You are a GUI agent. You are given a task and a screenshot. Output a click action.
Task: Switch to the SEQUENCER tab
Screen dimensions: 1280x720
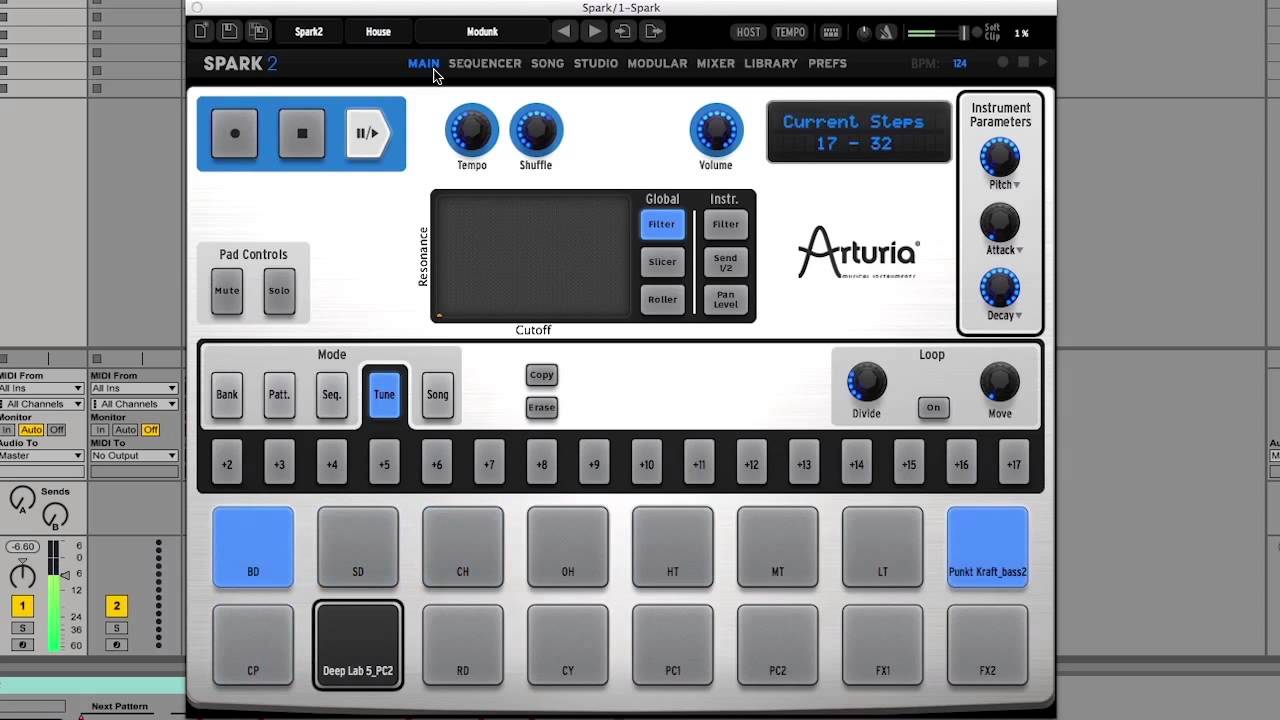[x=485, y=63]
